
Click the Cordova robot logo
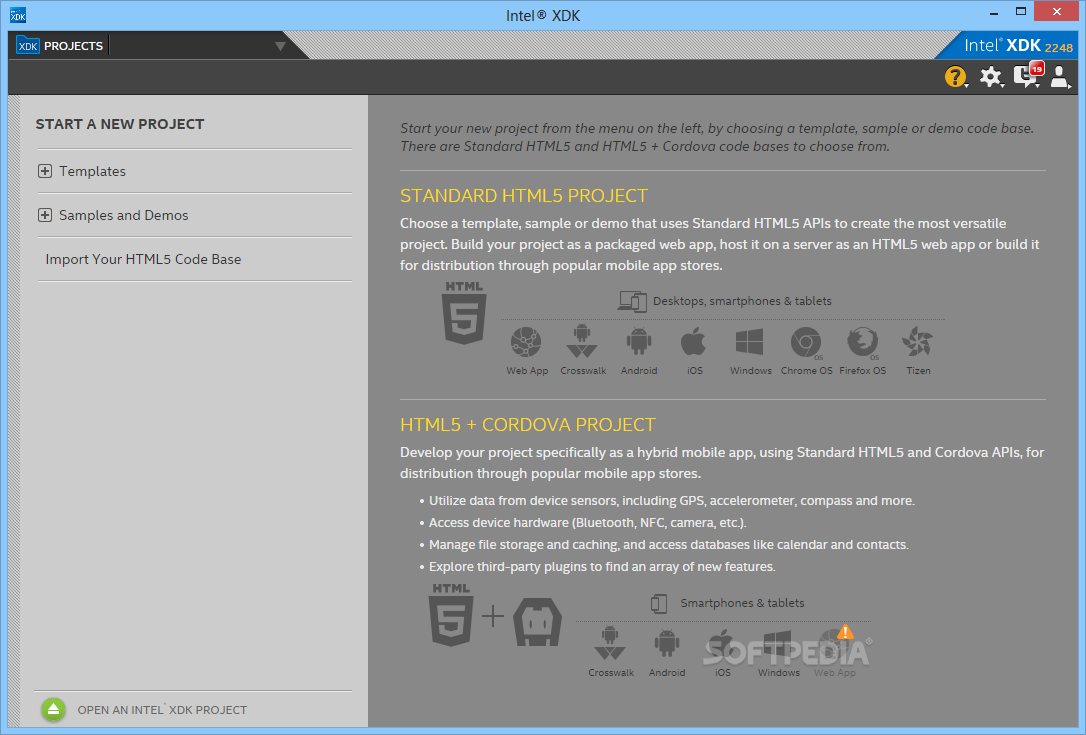click(537, 621)
